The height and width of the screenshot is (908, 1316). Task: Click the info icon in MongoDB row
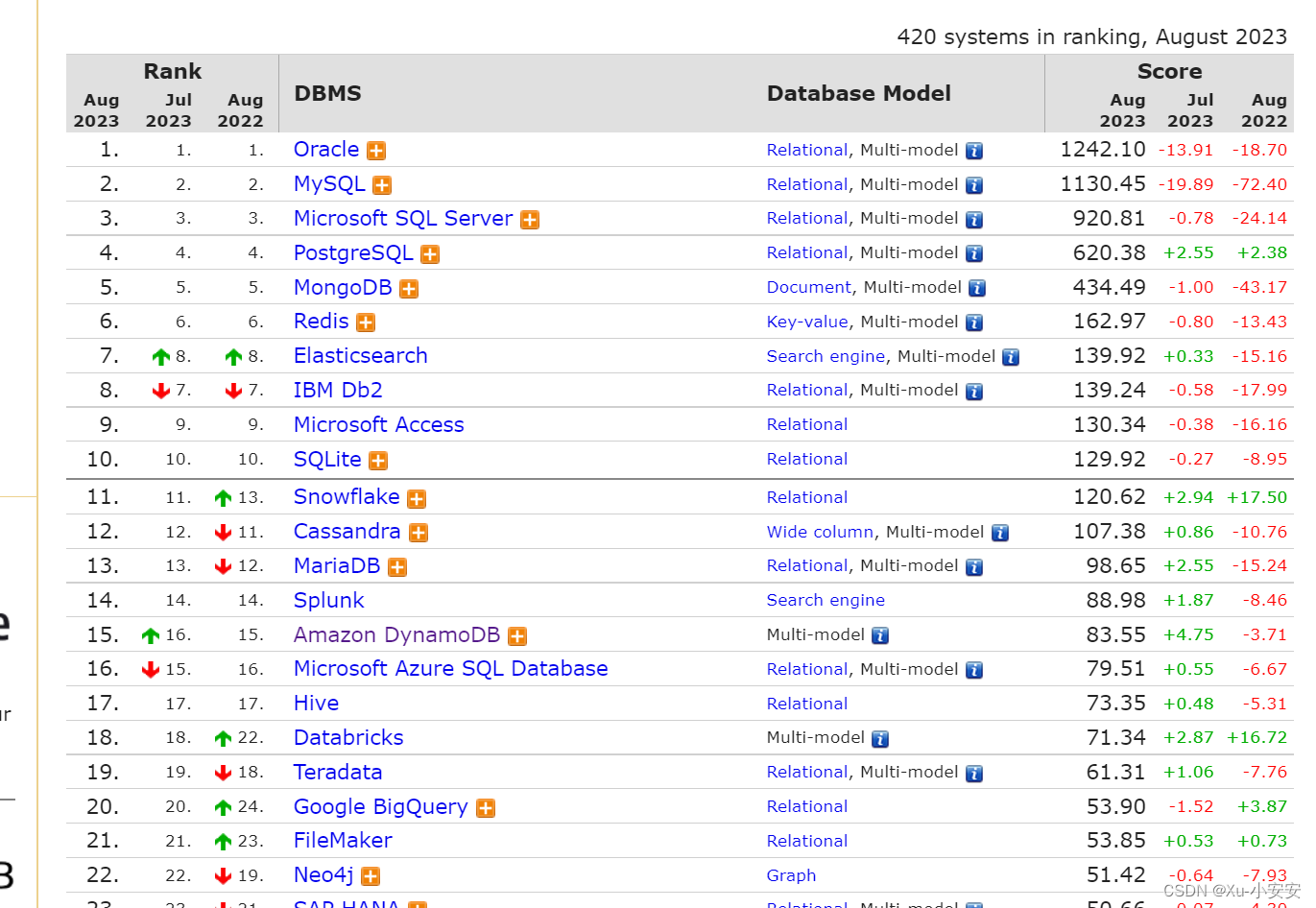pyautogui.click(x=977, y=288)
